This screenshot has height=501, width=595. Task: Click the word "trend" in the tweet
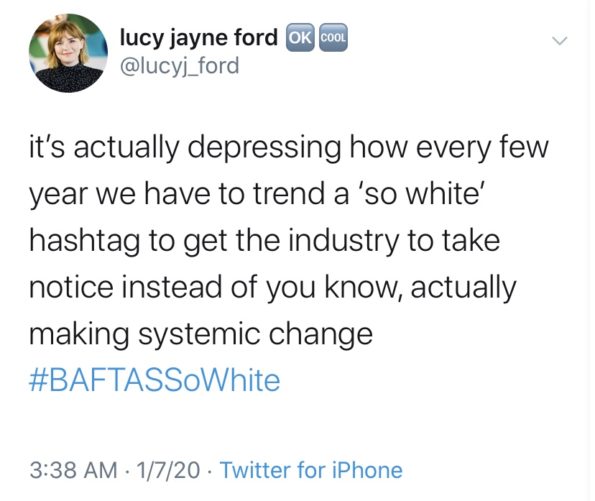pyautogui.click(x=290, y=194)
